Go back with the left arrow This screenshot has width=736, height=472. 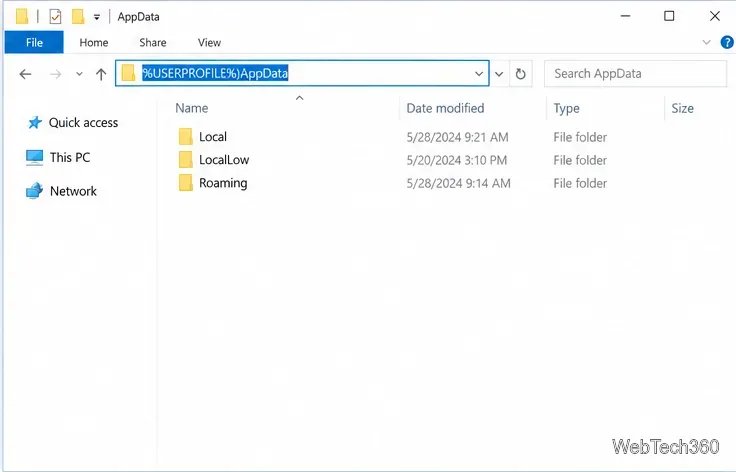[25, 74]
